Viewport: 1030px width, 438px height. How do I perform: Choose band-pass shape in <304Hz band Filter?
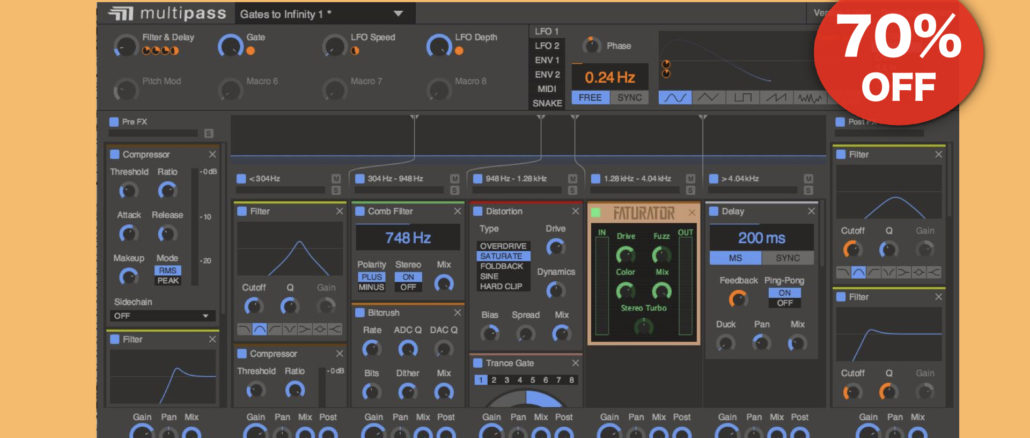pos(259,329)
